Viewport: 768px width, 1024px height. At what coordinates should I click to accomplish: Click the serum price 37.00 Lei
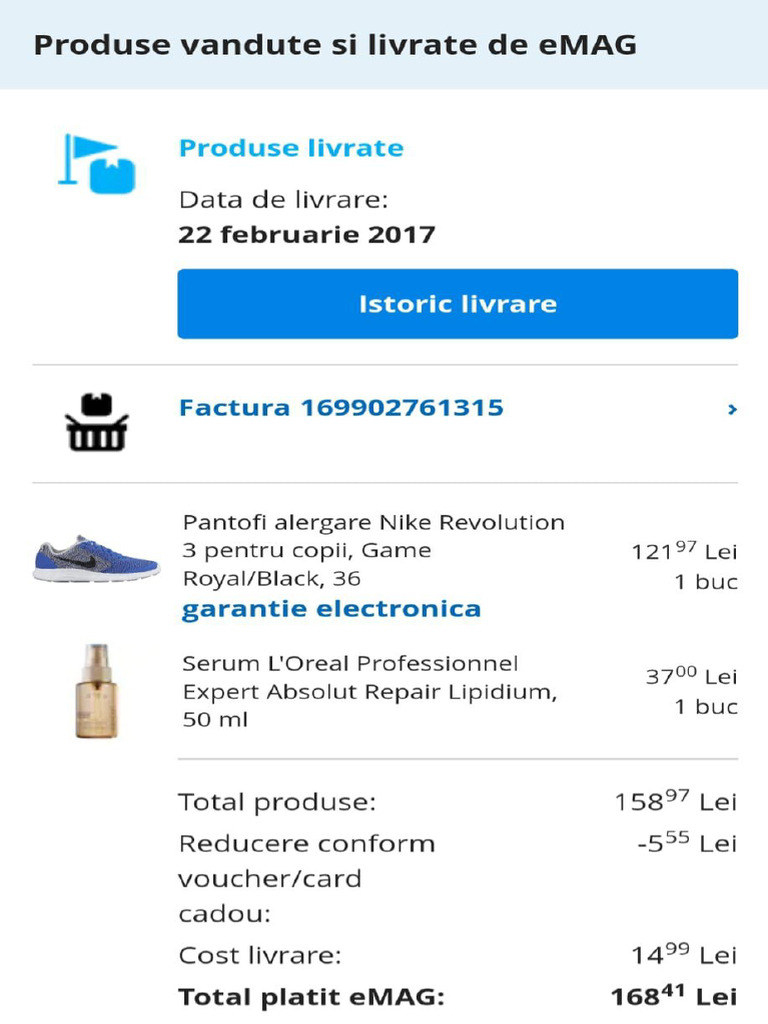(691, 677)
